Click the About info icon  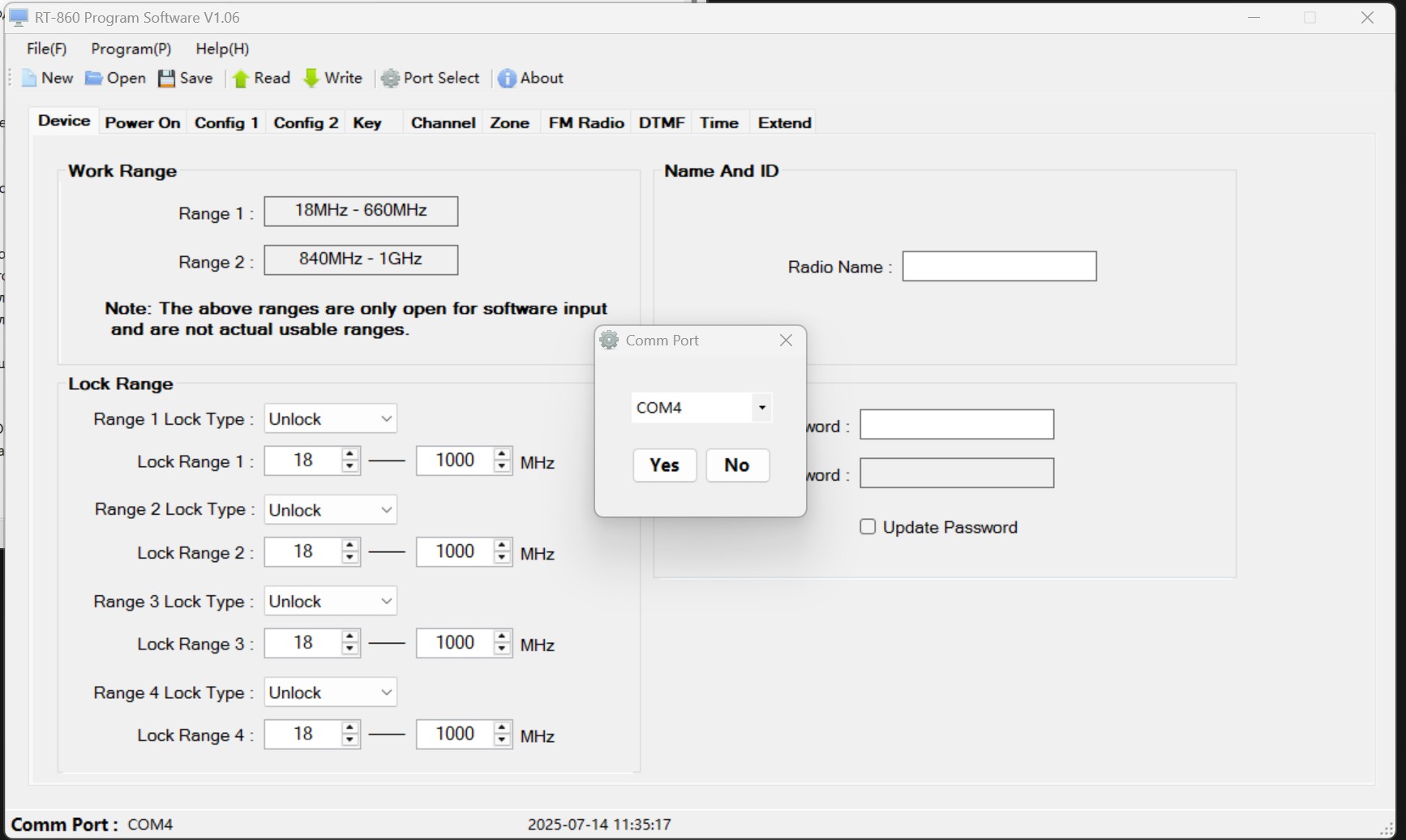(507, 79)
